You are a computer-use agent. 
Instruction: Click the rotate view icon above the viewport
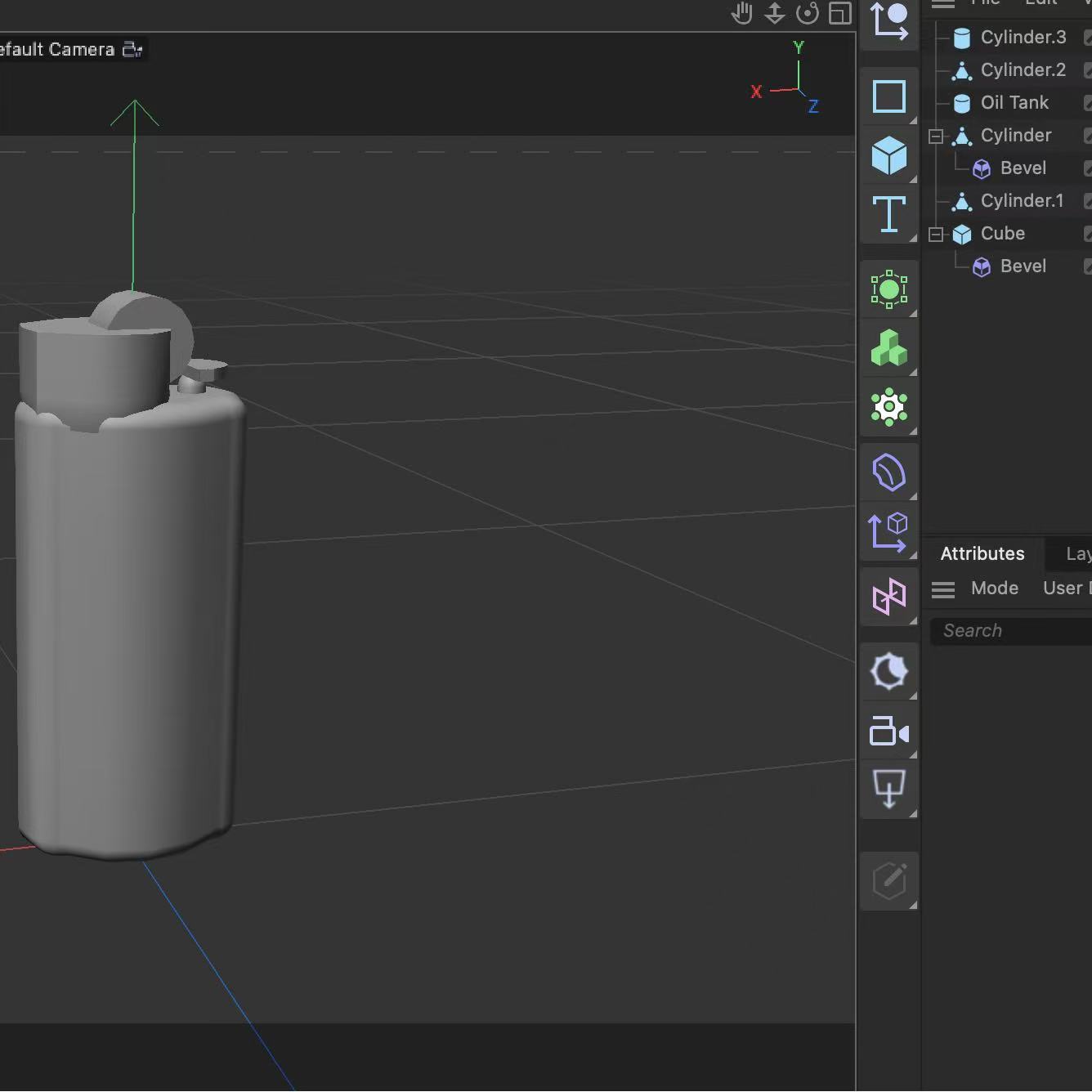click(807, 14)
